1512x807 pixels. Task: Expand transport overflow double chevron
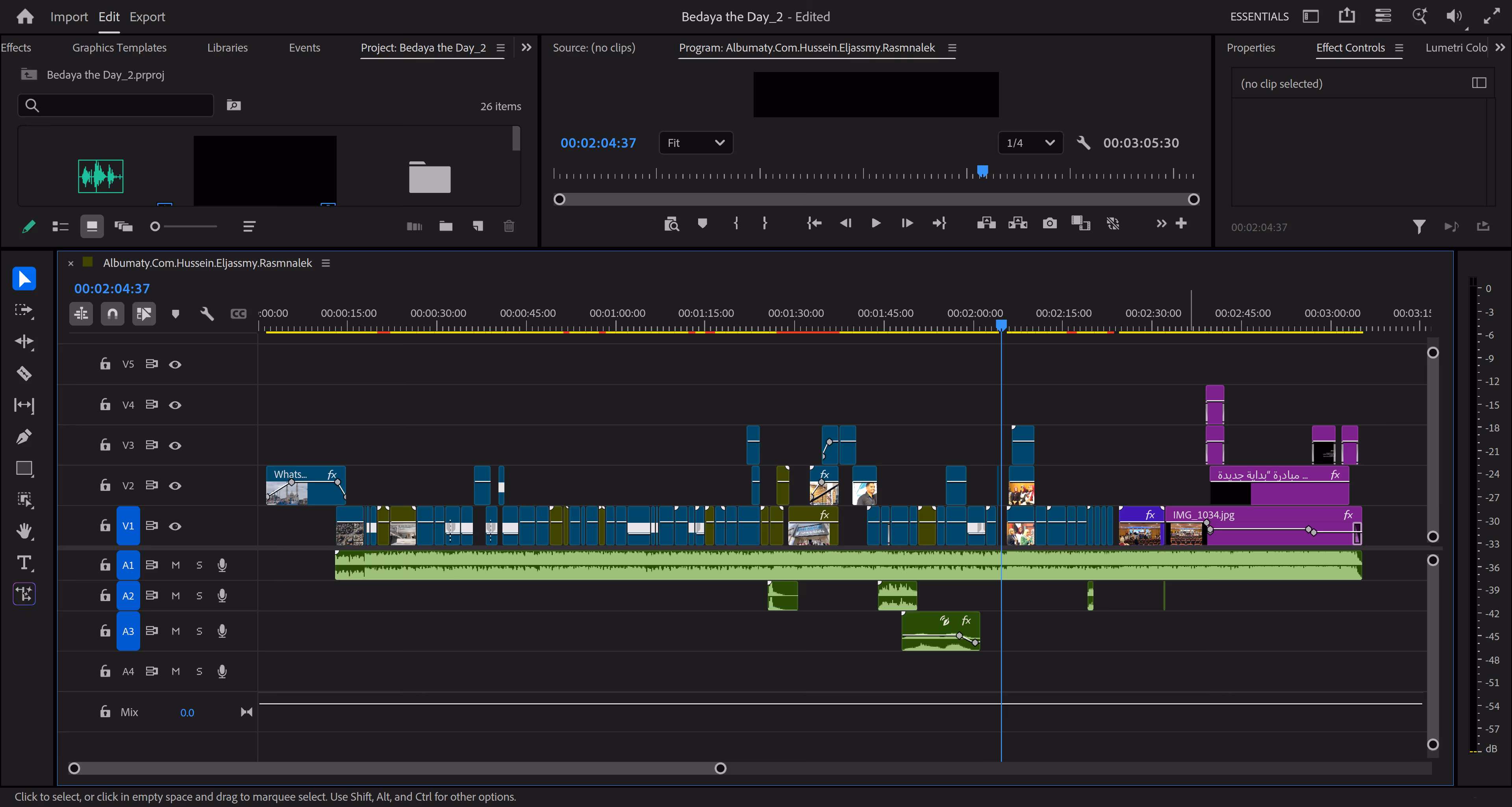coord(1161,223)
